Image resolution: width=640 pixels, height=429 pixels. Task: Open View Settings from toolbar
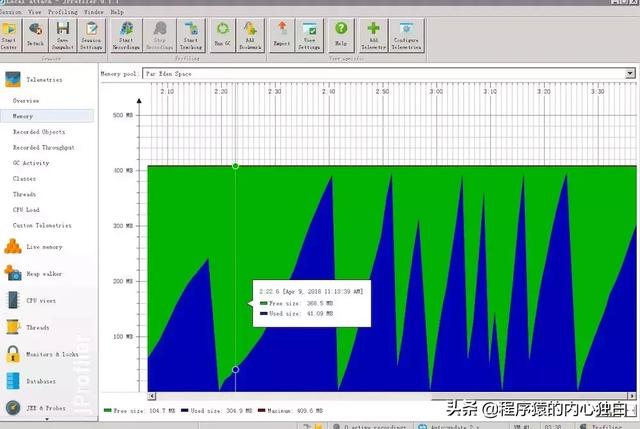(309, 35)
